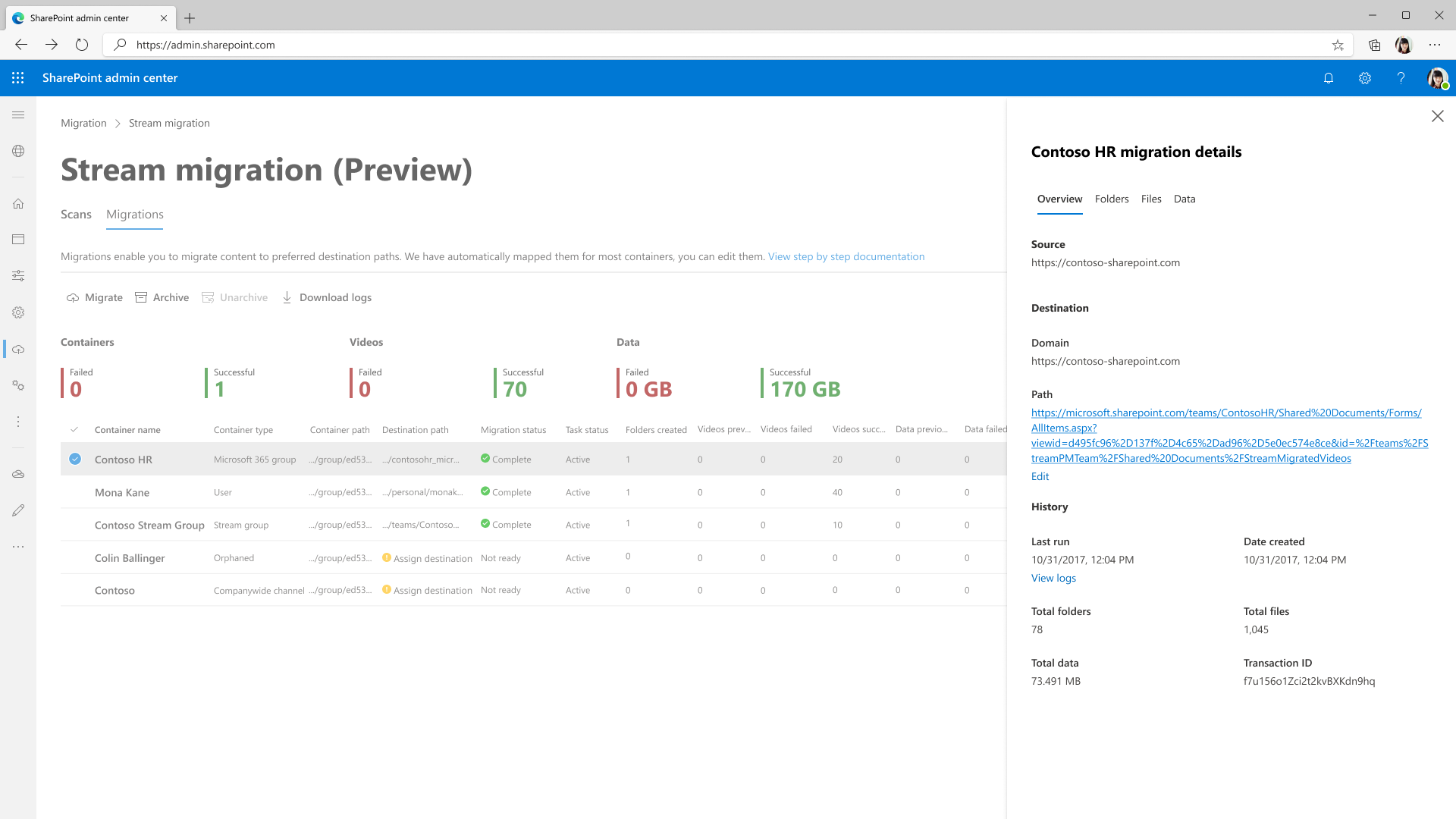Select the Scans tab

(x=76, y=214)
